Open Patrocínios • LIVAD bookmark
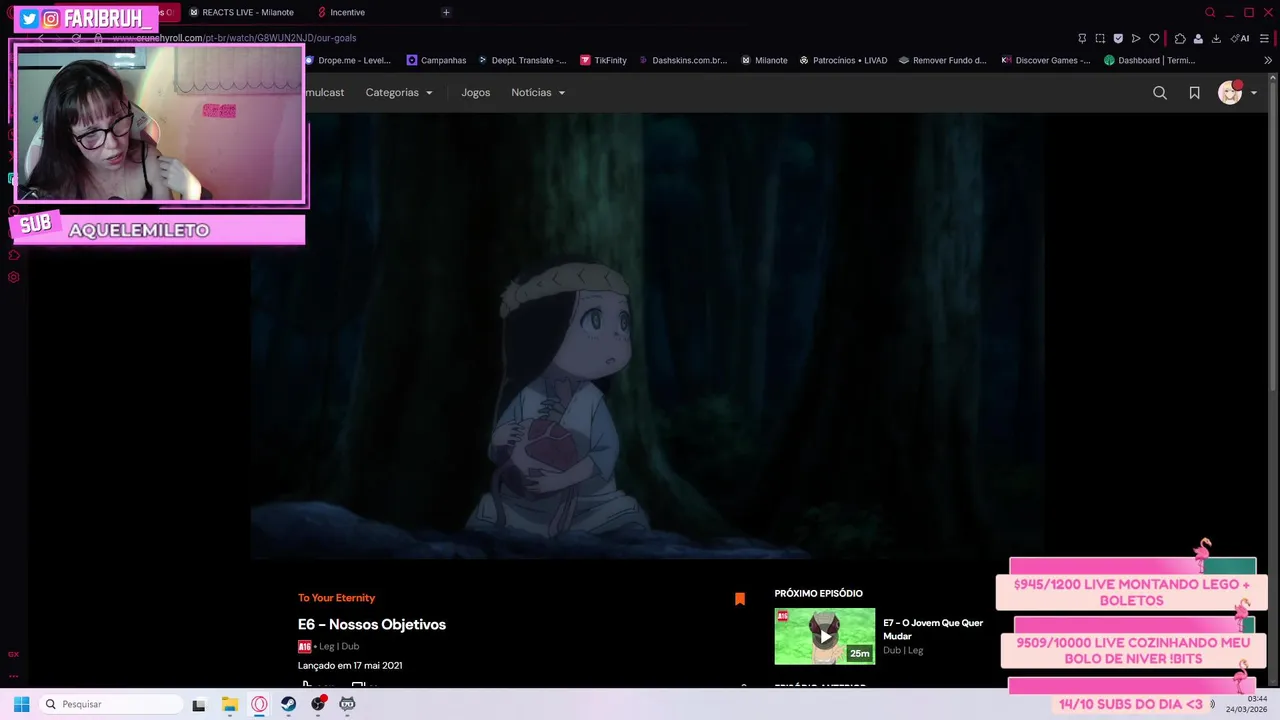This screenshot has width=1280, height=720. pyautogui.click(x=843, y=60)
